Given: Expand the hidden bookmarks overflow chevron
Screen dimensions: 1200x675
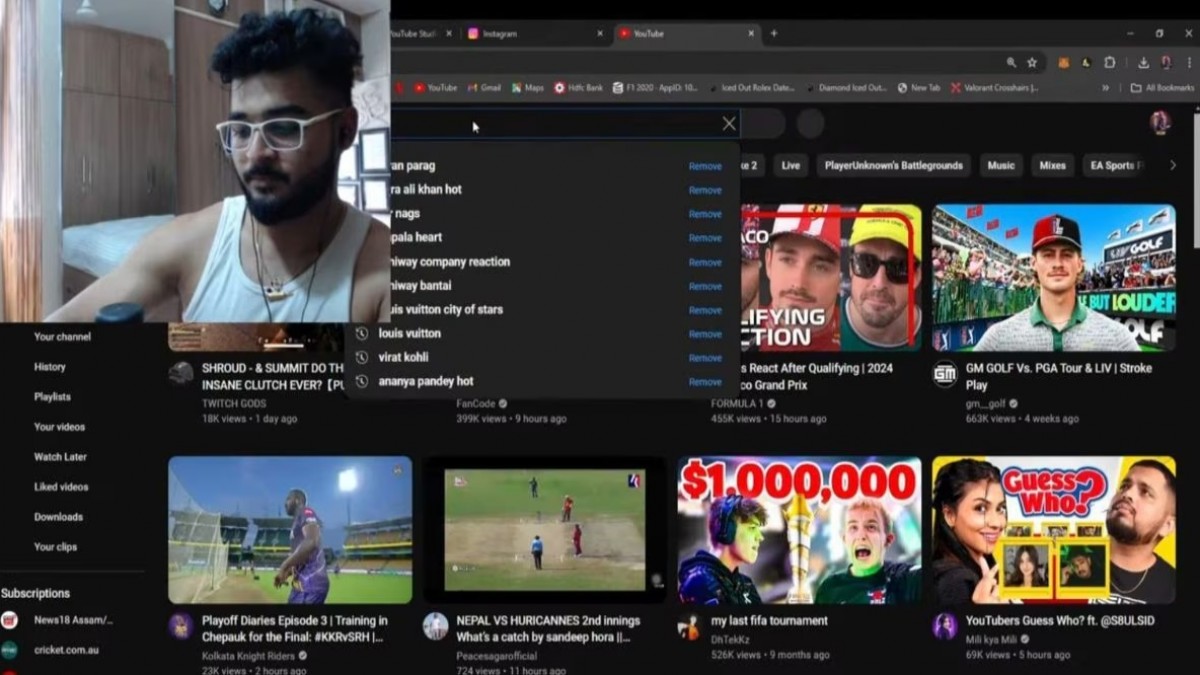Looking at the screenshot, I should click(x=1105, y=88).
